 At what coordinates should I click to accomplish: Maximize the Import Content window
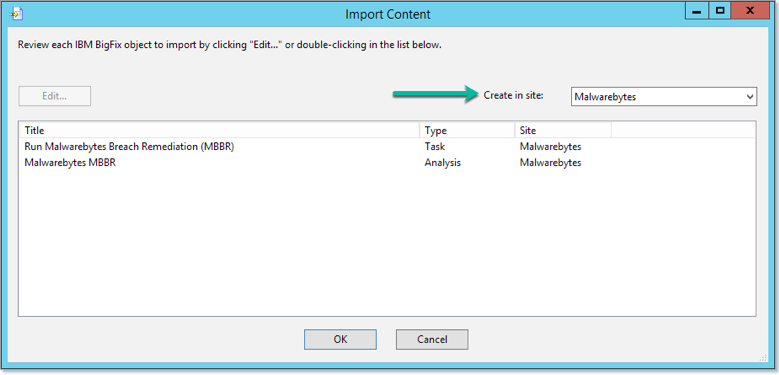[720, 11]
